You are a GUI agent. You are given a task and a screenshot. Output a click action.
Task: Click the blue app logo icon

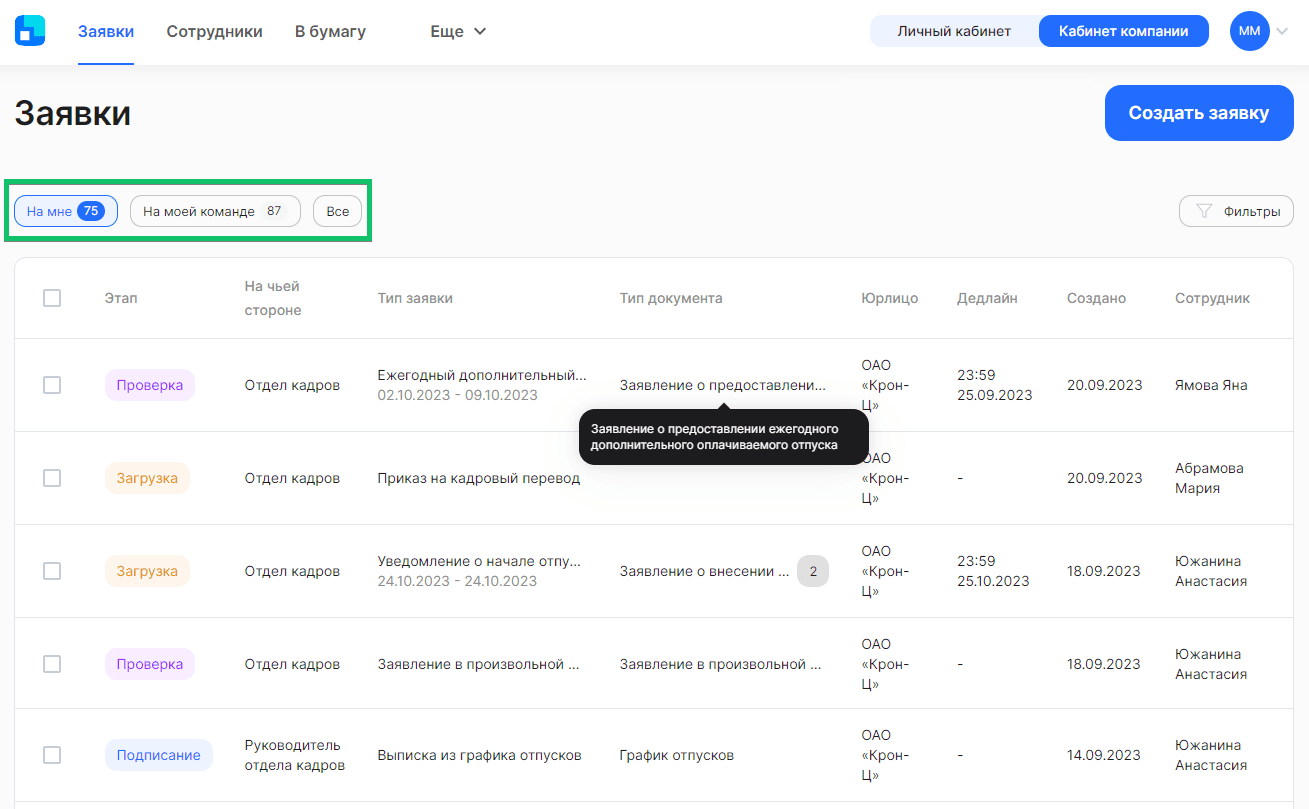coord(30,31)
